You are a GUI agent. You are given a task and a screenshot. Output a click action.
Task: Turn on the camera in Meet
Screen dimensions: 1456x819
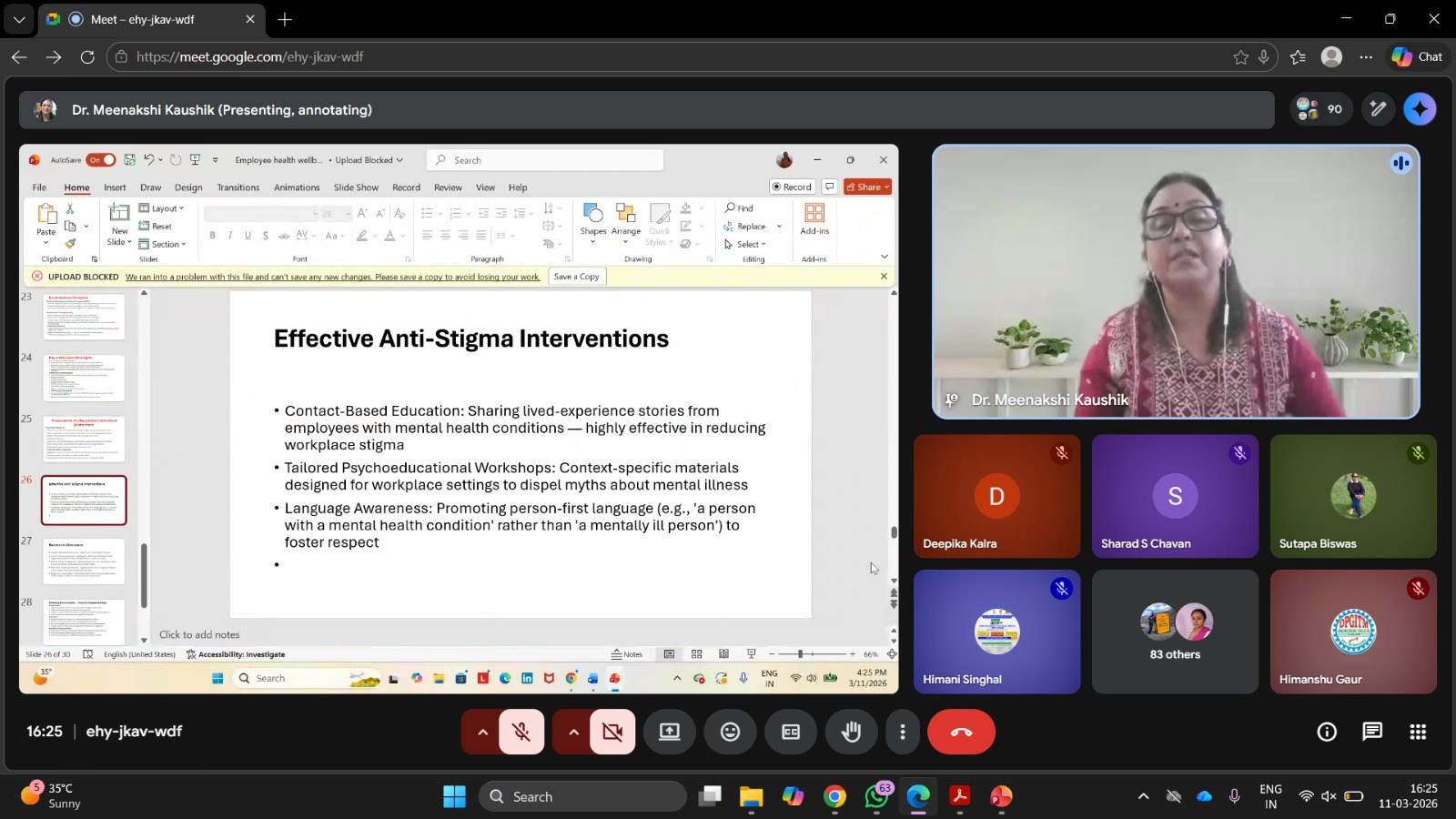tap(612, 732)
